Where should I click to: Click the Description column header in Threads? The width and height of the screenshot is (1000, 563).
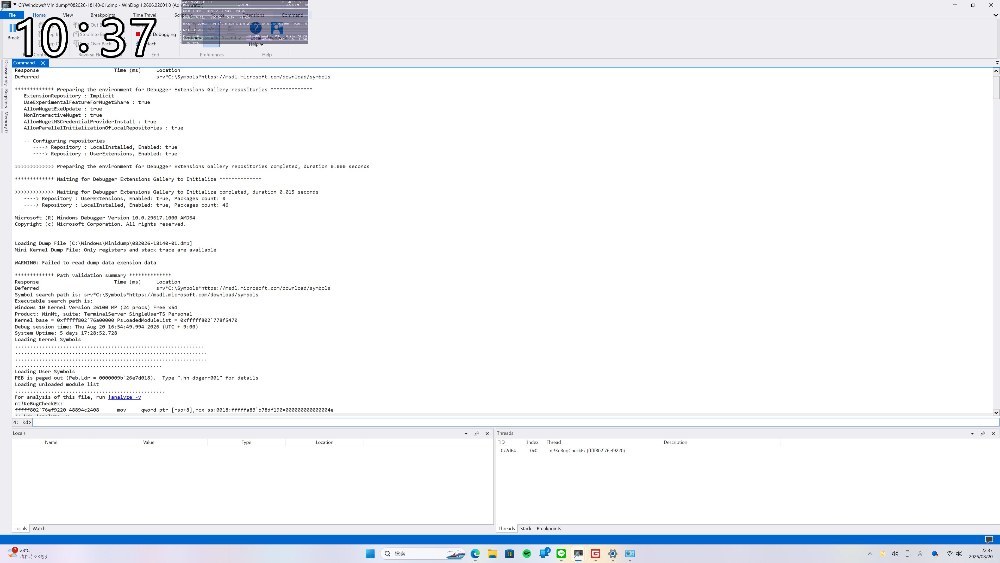675,442
